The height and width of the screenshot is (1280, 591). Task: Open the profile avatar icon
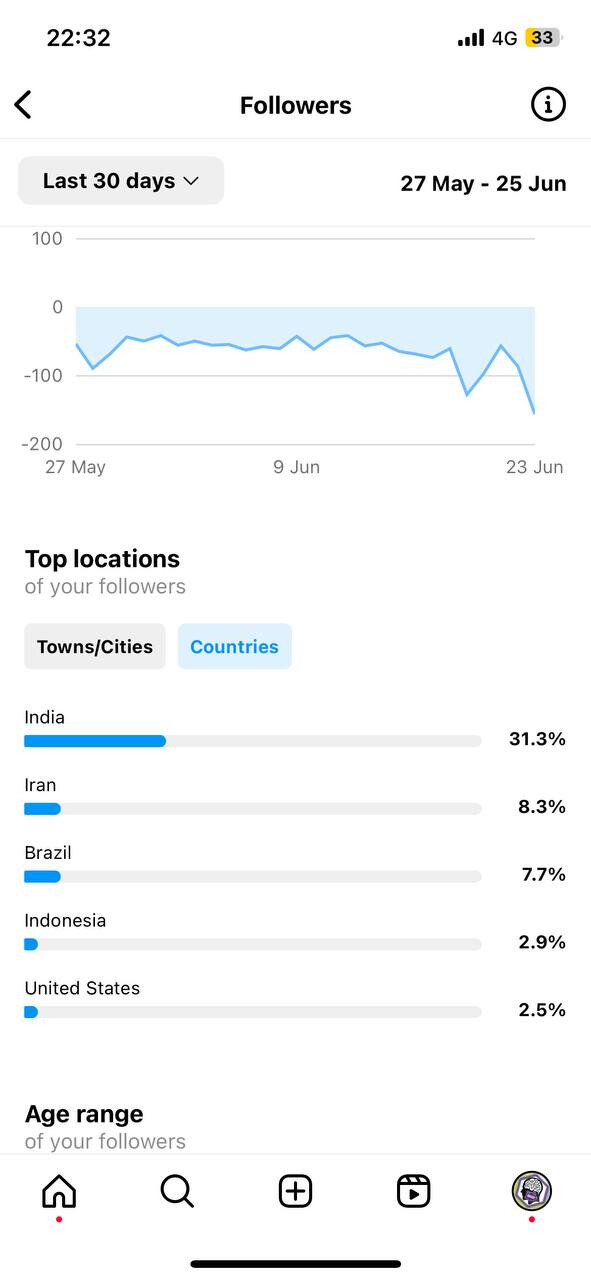pyautogui.click(x=532, y=1191)
